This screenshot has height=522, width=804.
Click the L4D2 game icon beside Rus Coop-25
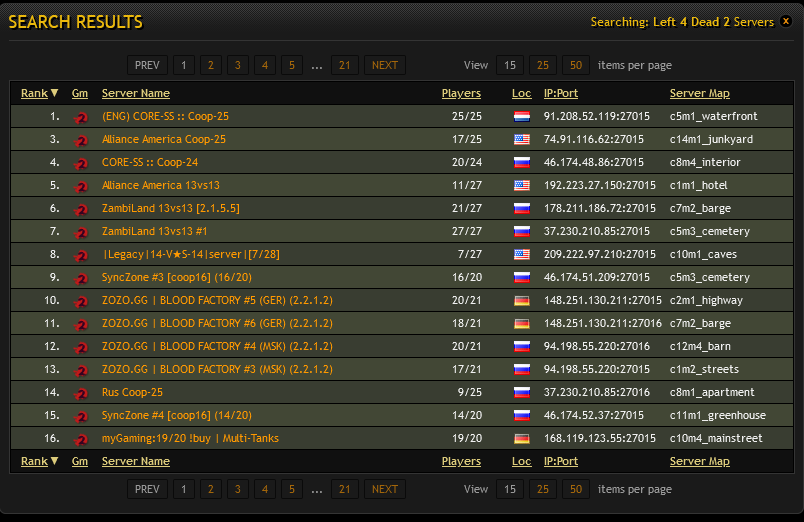tap(81, 393)
